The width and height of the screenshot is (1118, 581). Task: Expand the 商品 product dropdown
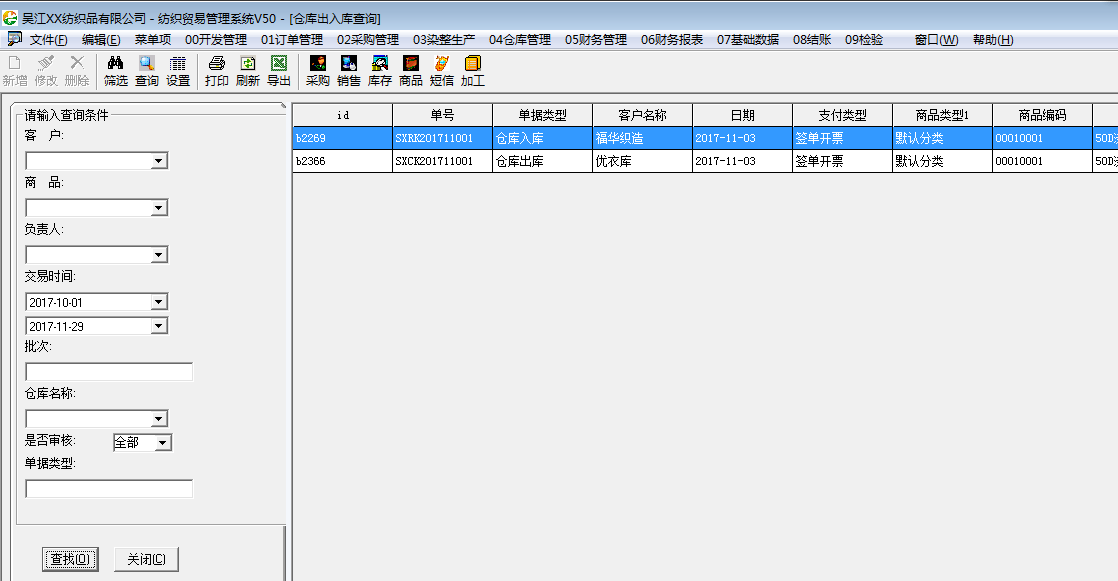tap(159, 208)
